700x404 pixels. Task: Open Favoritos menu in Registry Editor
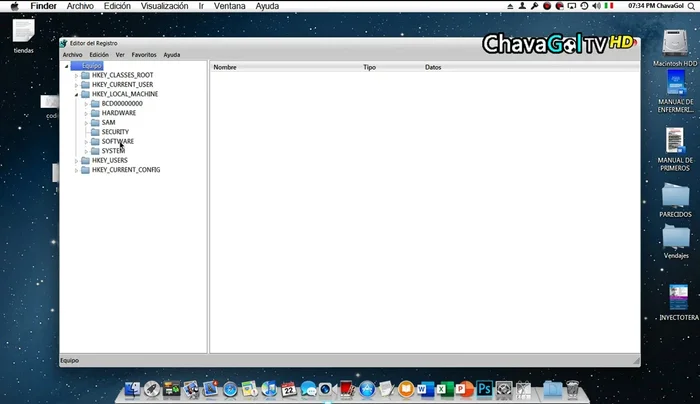pyautogui.click(x=144, y=54)
